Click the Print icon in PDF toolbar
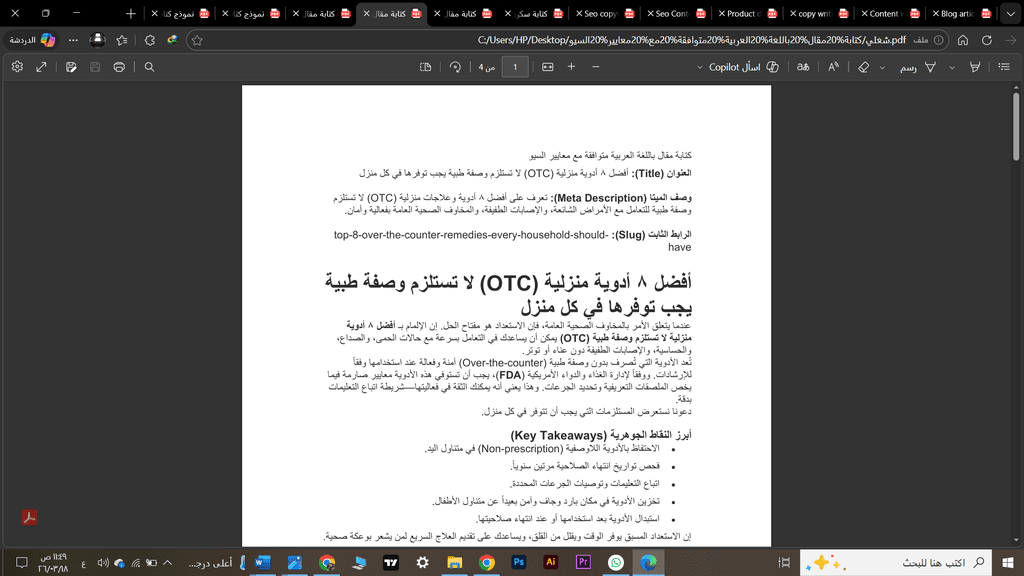Viewport: 1024px width, 576px height. point(119,67)
